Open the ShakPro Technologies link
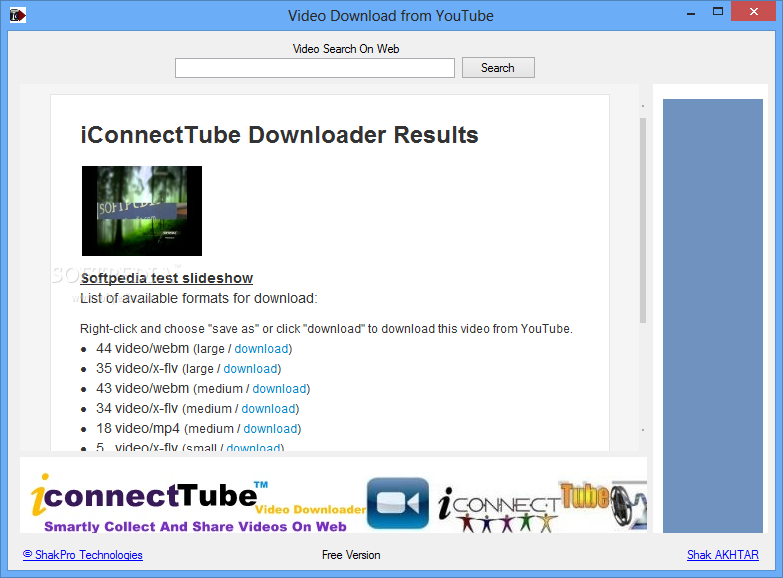Image resolution: width=783 pixels, height=578 pixels. point(83,555)
